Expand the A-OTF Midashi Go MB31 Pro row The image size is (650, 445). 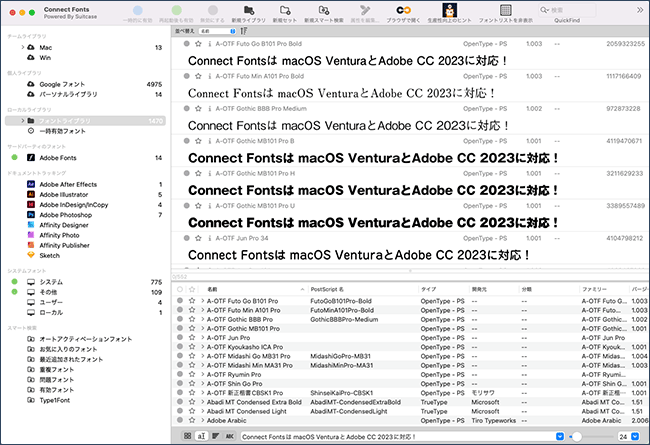click(x=203, y=356)
